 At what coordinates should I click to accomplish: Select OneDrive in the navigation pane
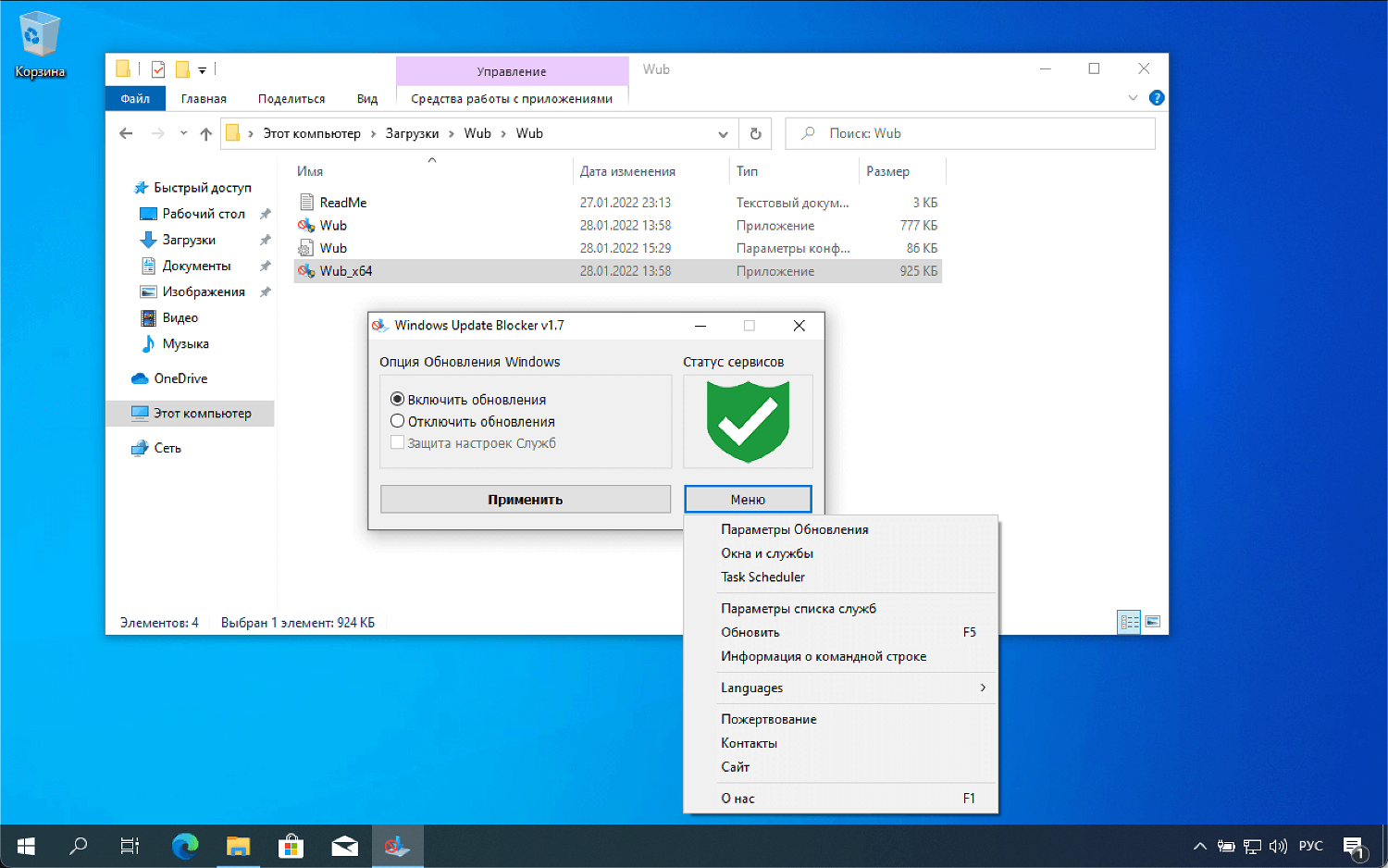(180, 378)
